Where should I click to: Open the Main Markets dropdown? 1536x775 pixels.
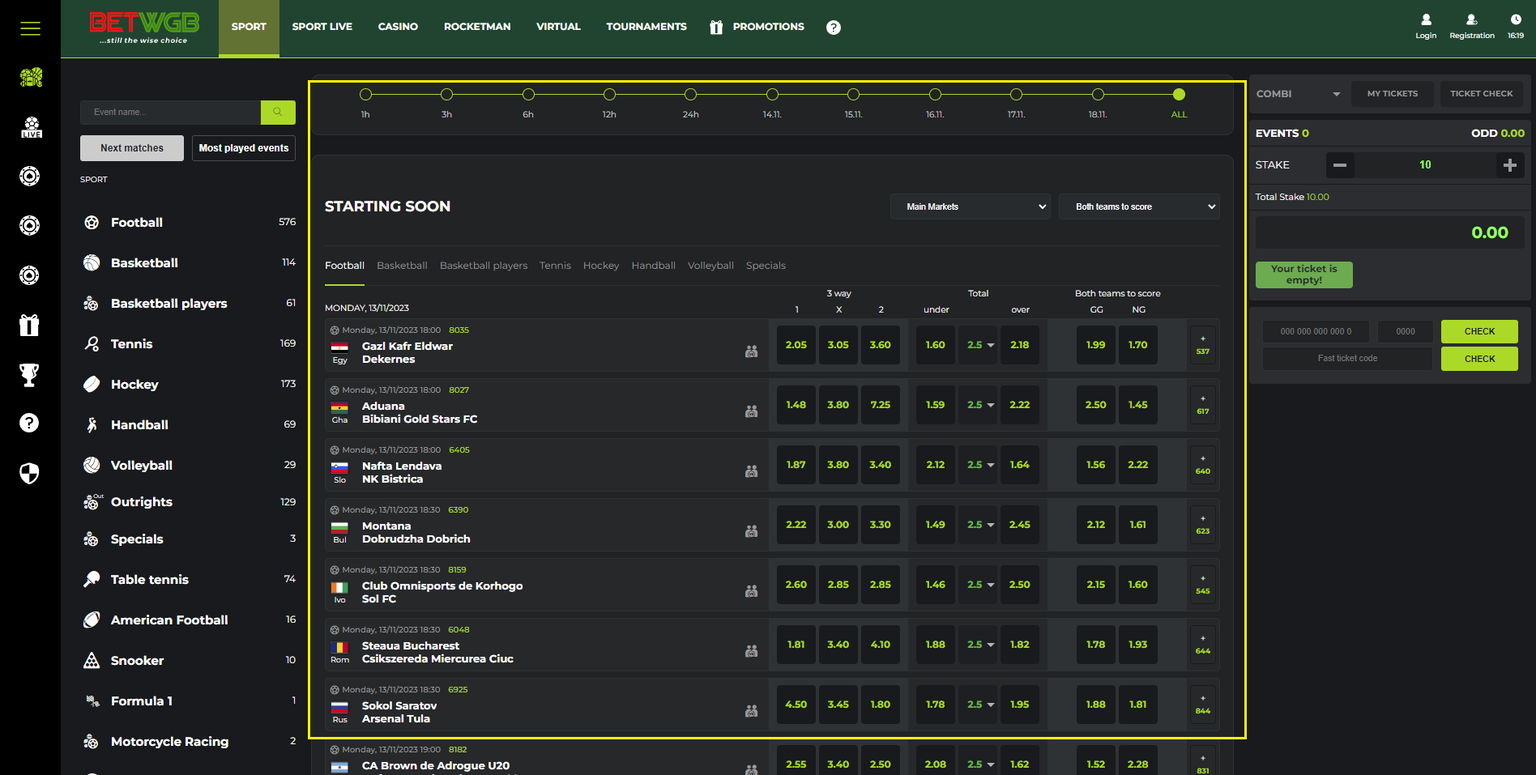click(x=970, y=207)
